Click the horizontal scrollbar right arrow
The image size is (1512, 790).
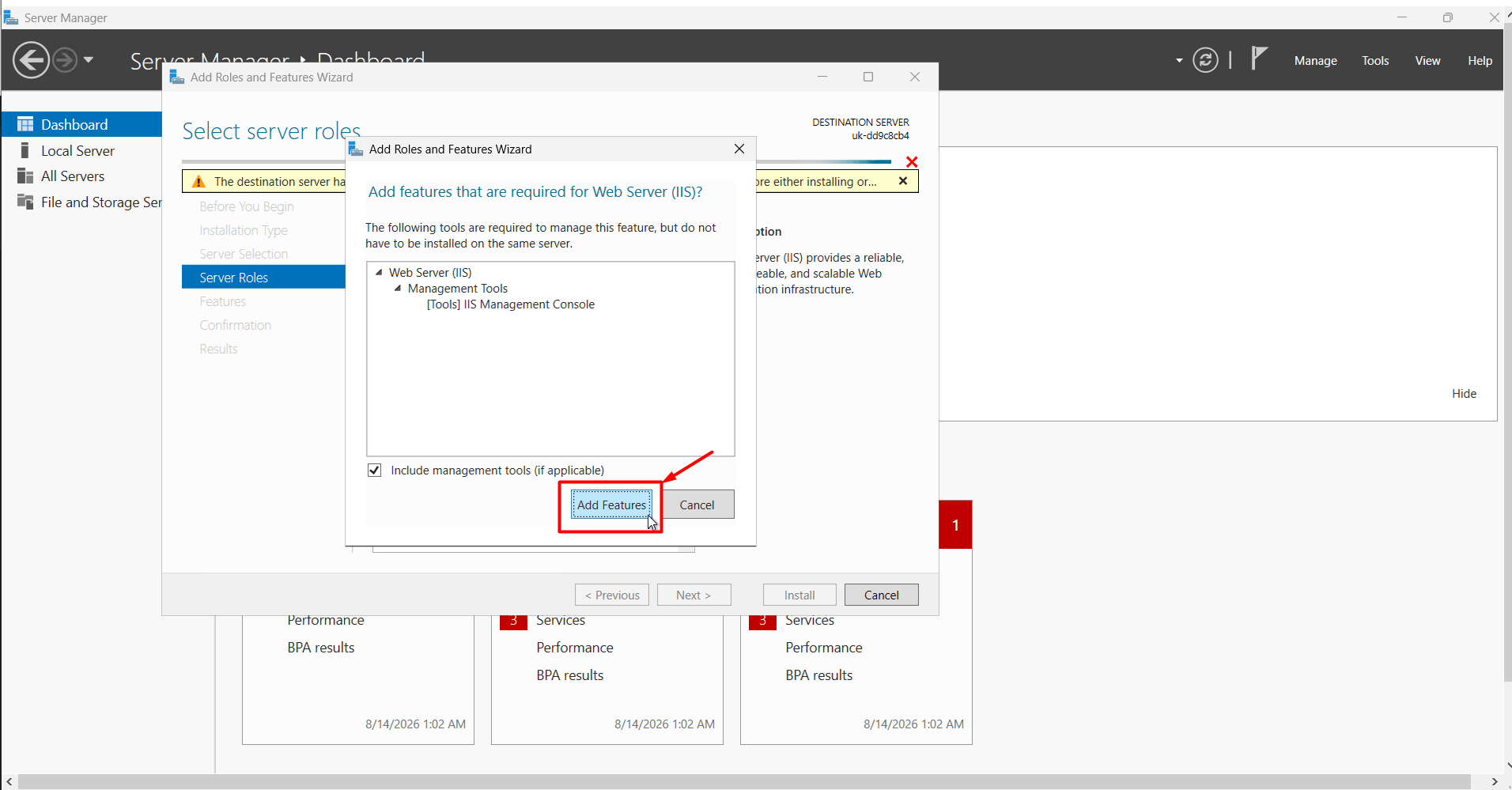[x=1494, y=781]
